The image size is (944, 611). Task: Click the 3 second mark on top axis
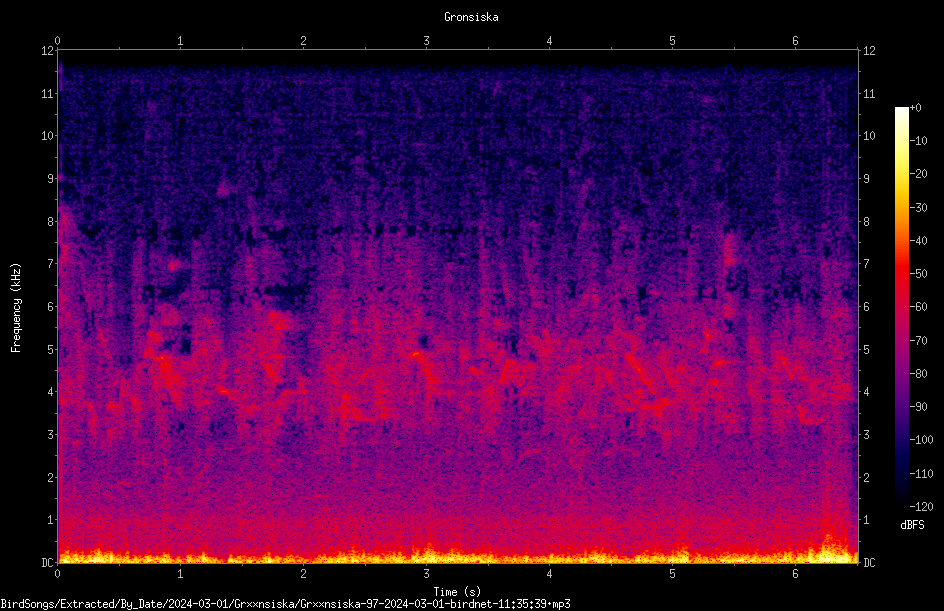426,41
